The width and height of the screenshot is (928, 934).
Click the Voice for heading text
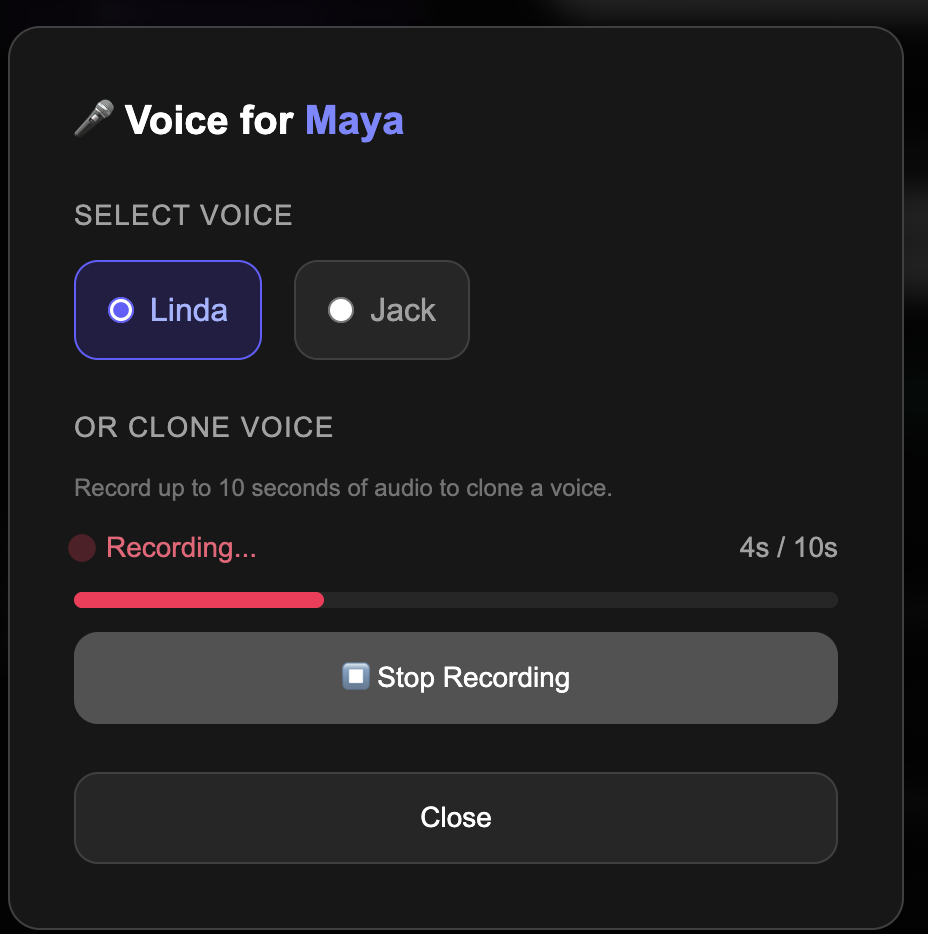(209, 120)
